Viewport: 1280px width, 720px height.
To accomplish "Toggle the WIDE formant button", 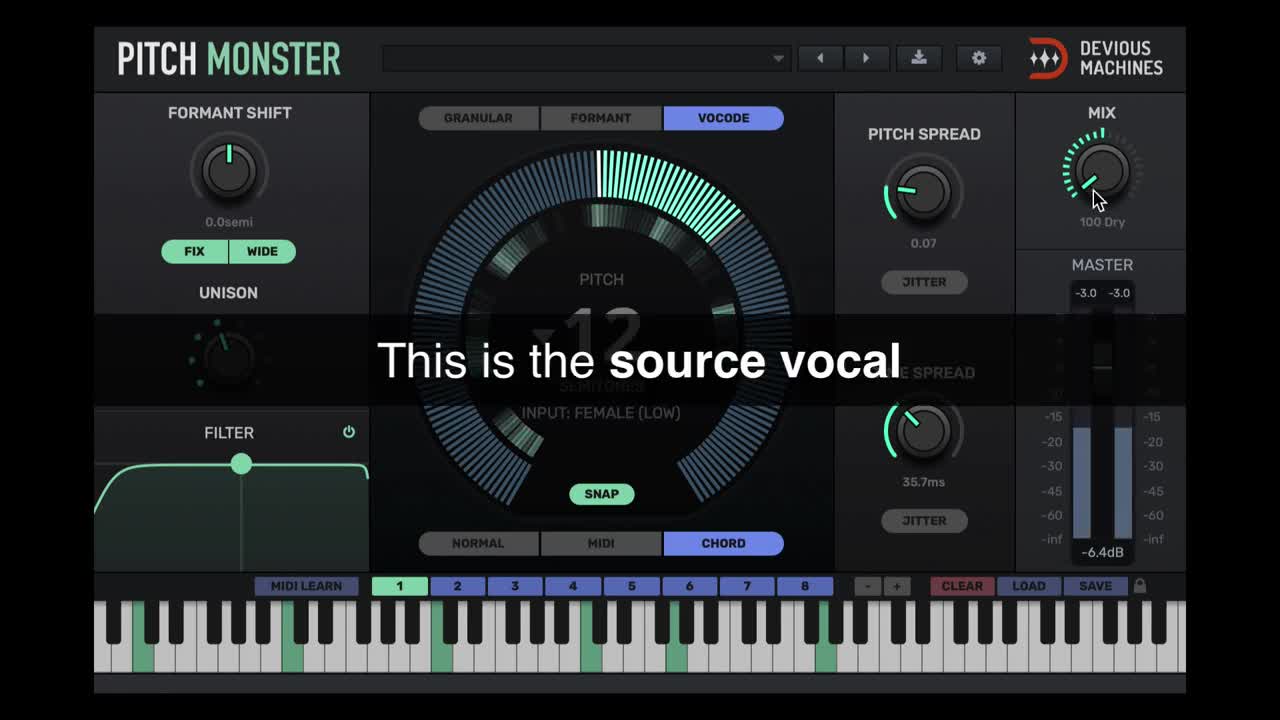I will 262,251.
